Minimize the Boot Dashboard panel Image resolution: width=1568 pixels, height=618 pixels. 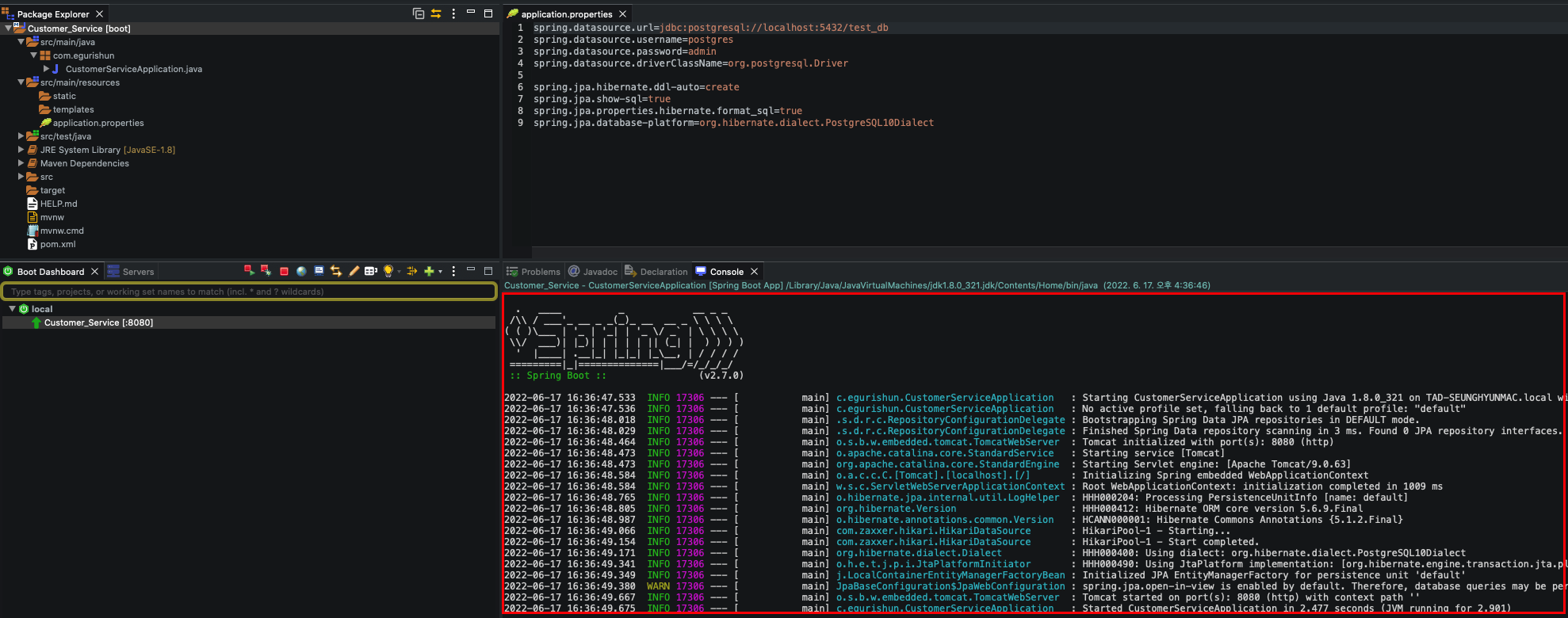[470, 270]
